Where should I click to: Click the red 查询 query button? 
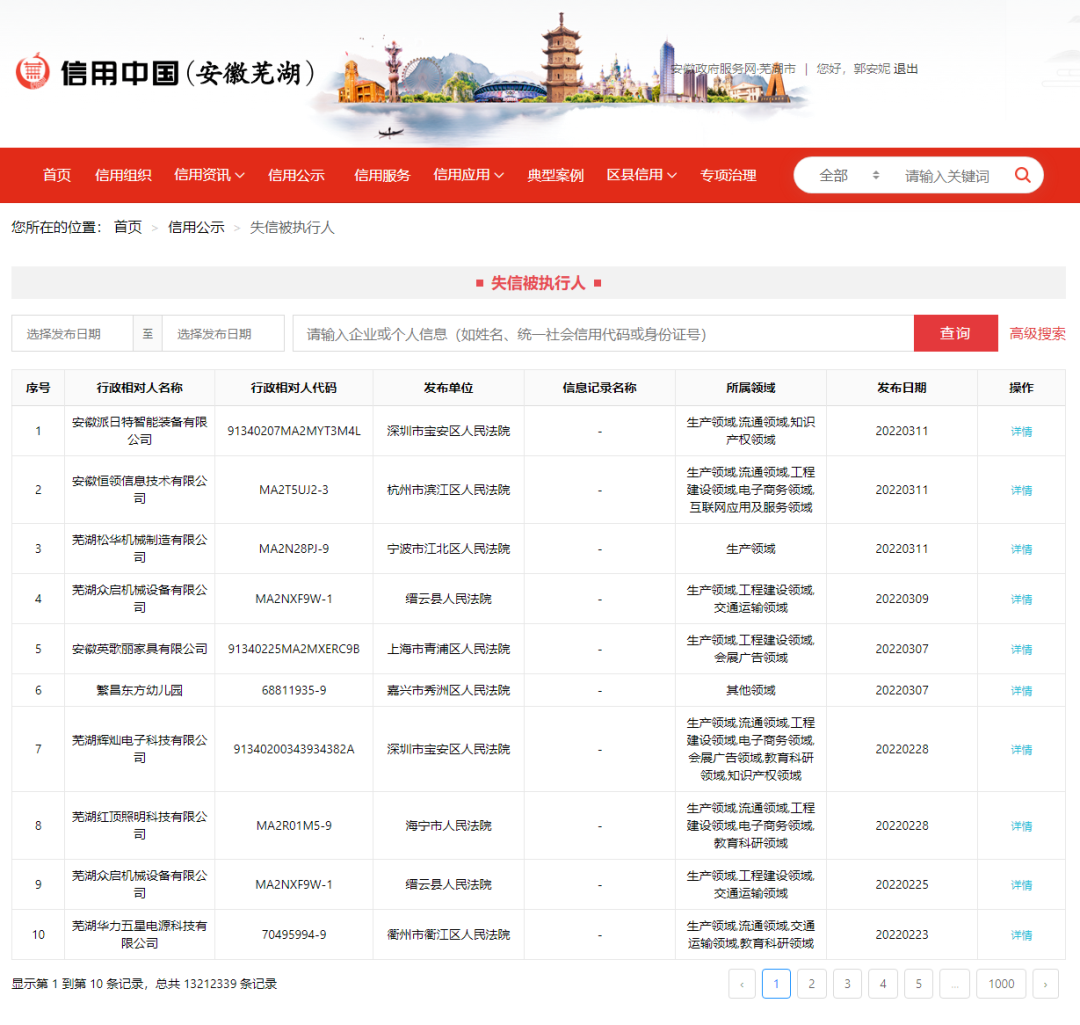click(x=955, y=333)
